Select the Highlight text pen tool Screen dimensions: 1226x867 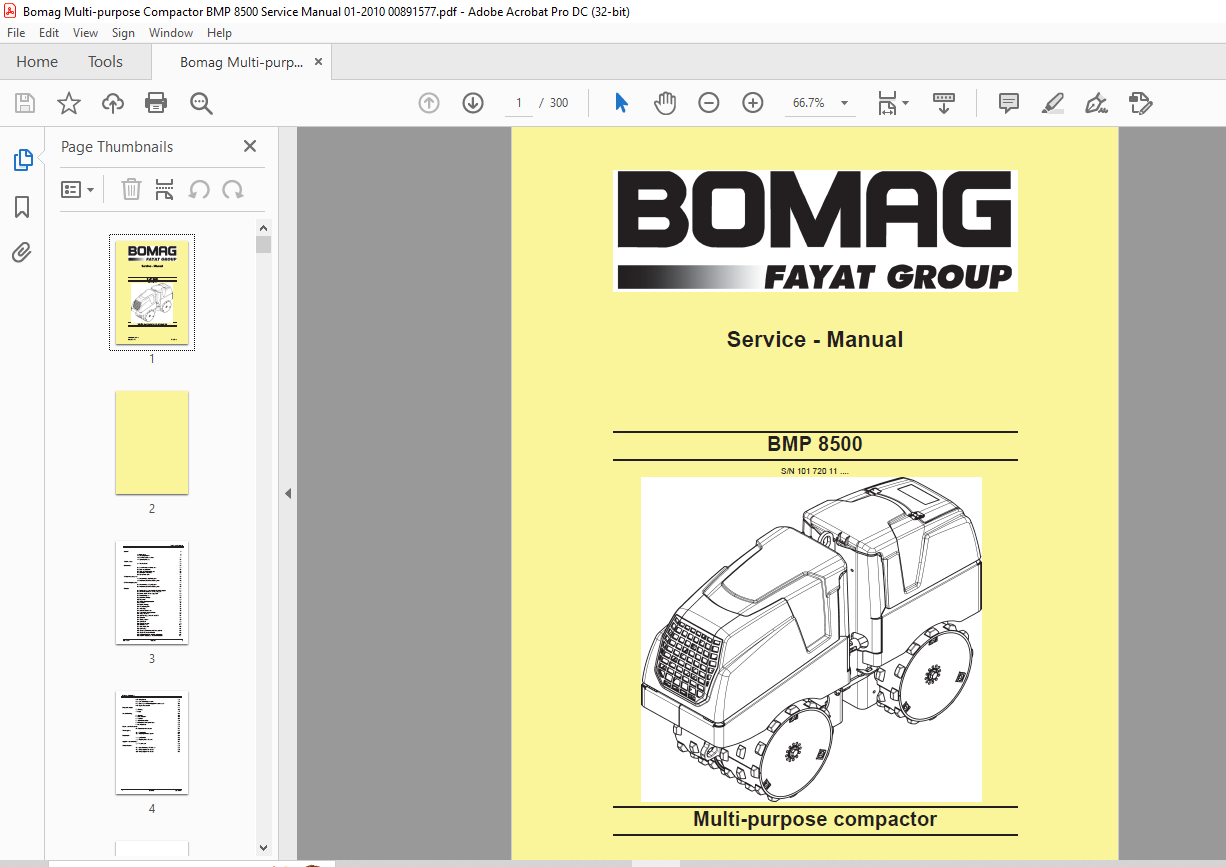(1052, 103)
